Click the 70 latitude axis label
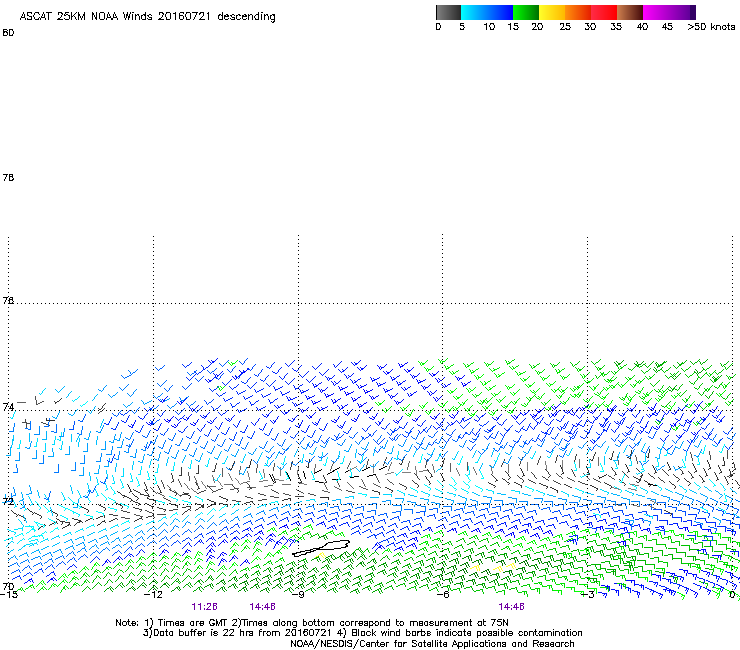The height and width of the screenshot is (650, 740). pos(8,586)
